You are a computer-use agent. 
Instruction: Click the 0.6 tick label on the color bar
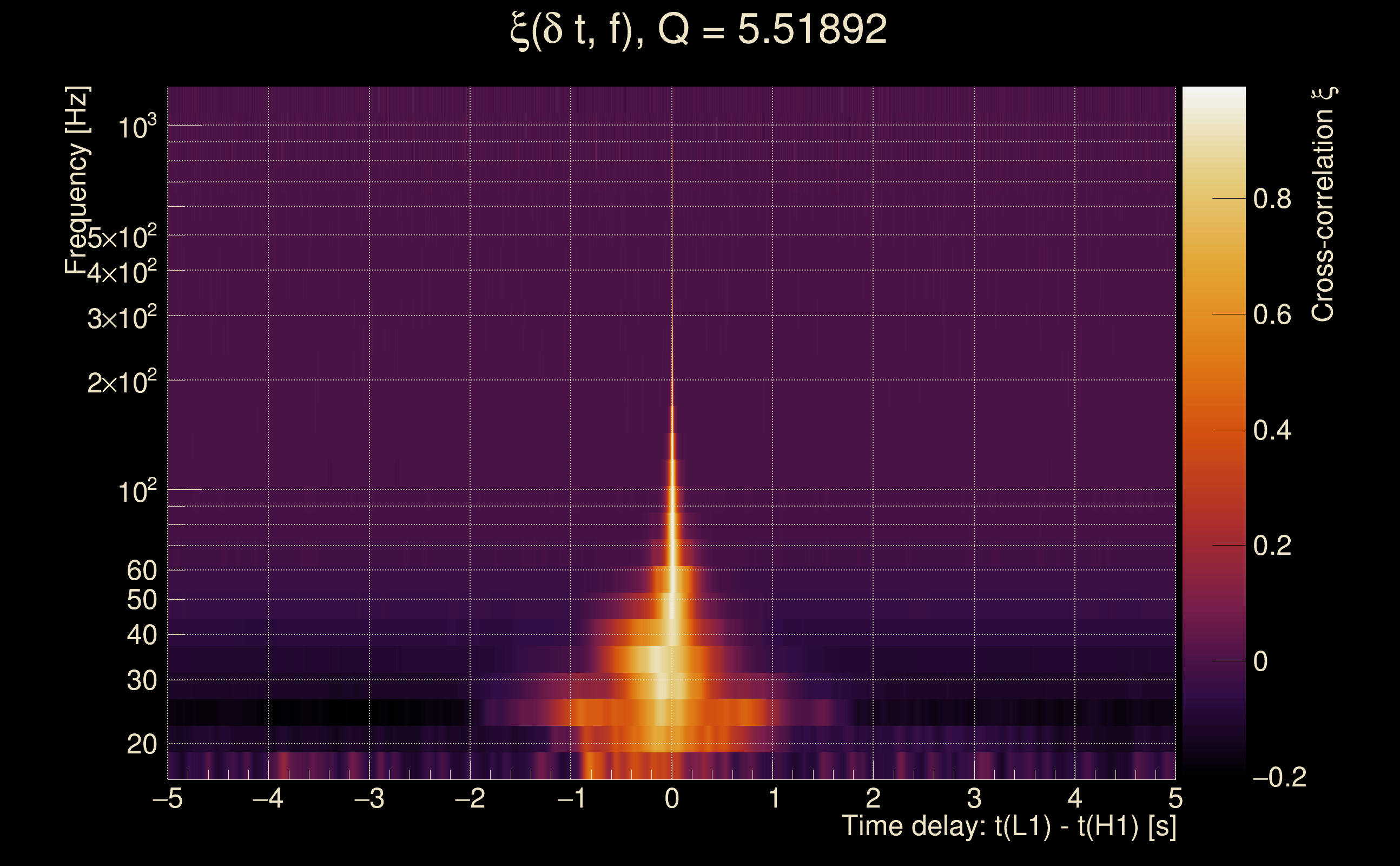coord(1272,315)
